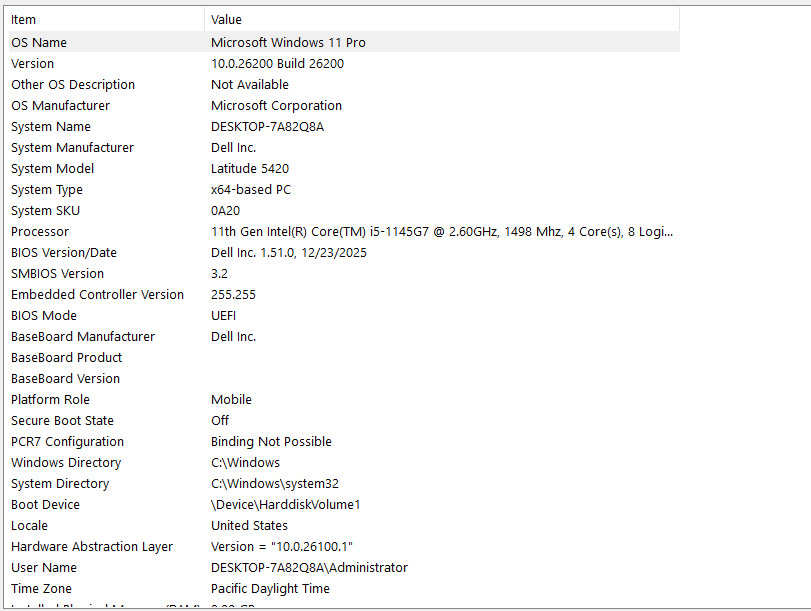Click the C:\Windows value
Viewport: 811px width, 611px height.
[x=245, y=463]
